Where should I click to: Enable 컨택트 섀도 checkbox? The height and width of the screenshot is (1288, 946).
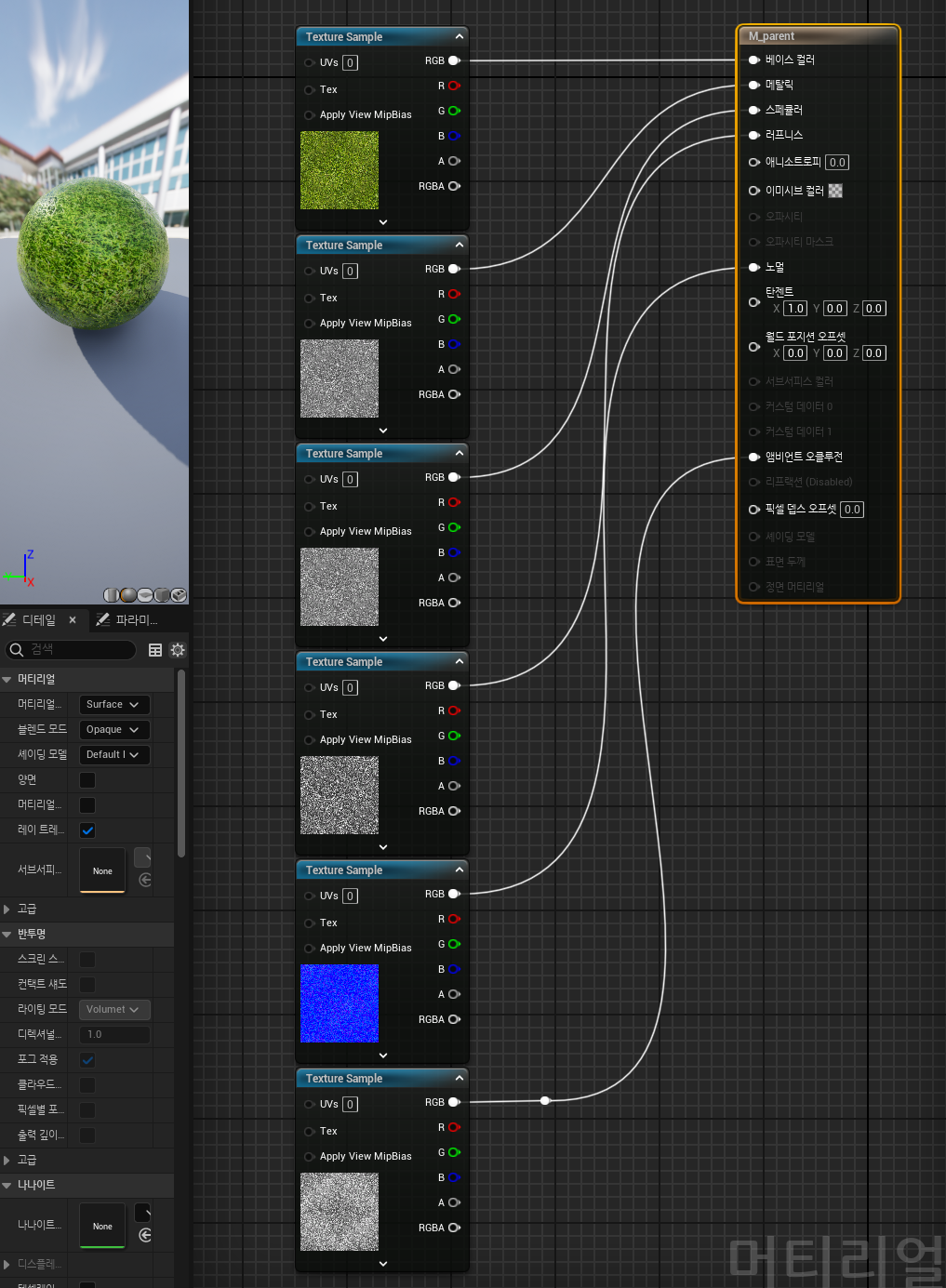point(87,984)
